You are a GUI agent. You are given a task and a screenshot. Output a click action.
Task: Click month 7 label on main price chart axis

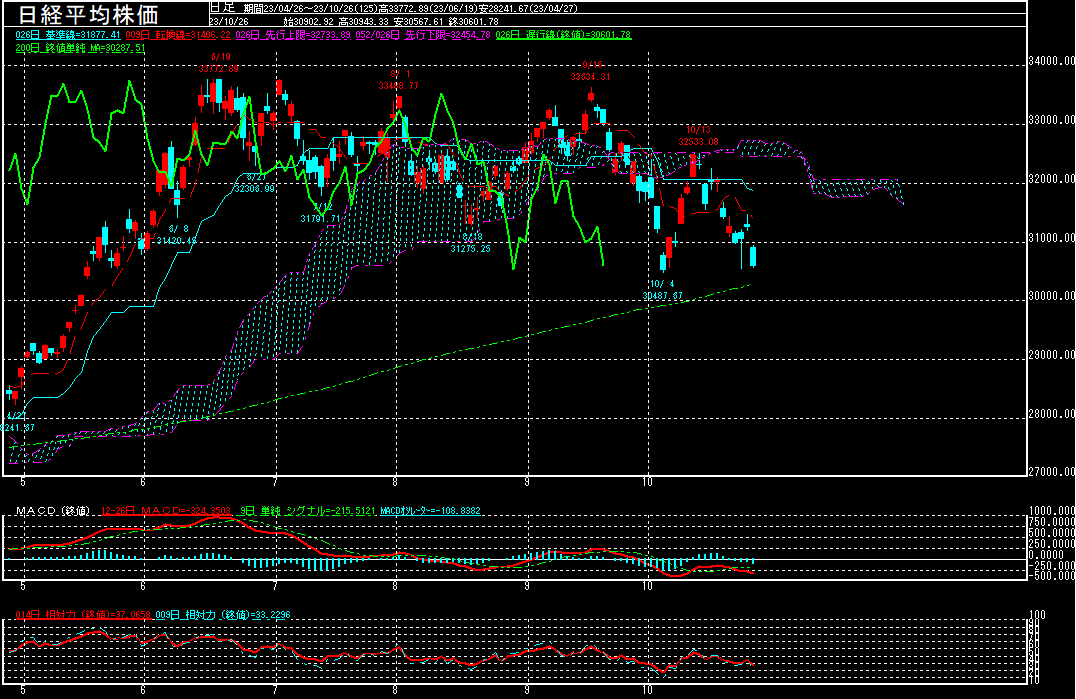[275, 482]
